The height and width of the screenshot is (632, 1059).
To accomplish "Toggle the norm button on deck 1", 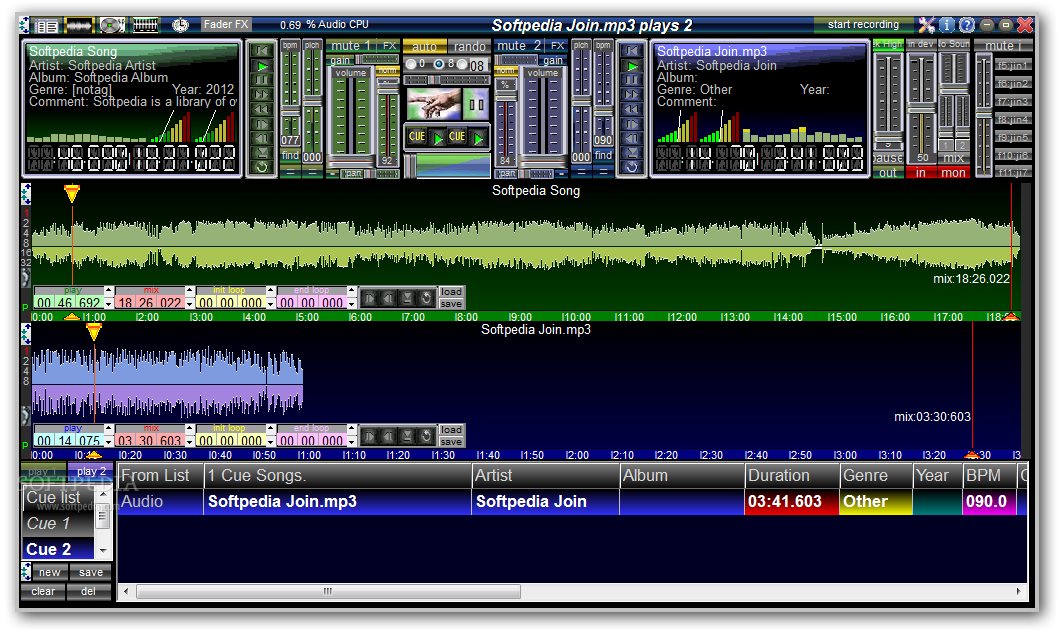I will coord(388,70).
